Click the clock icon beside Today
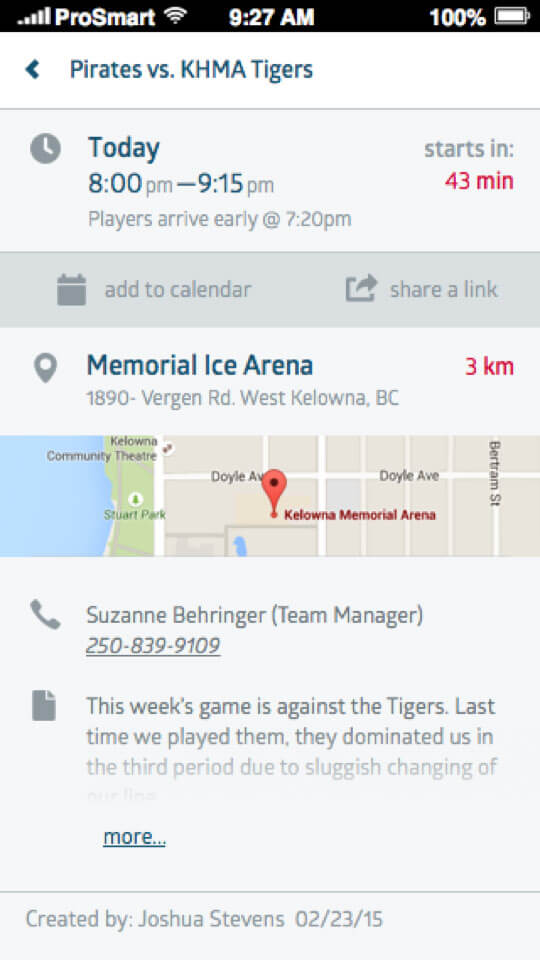 [x=45, y=149]
